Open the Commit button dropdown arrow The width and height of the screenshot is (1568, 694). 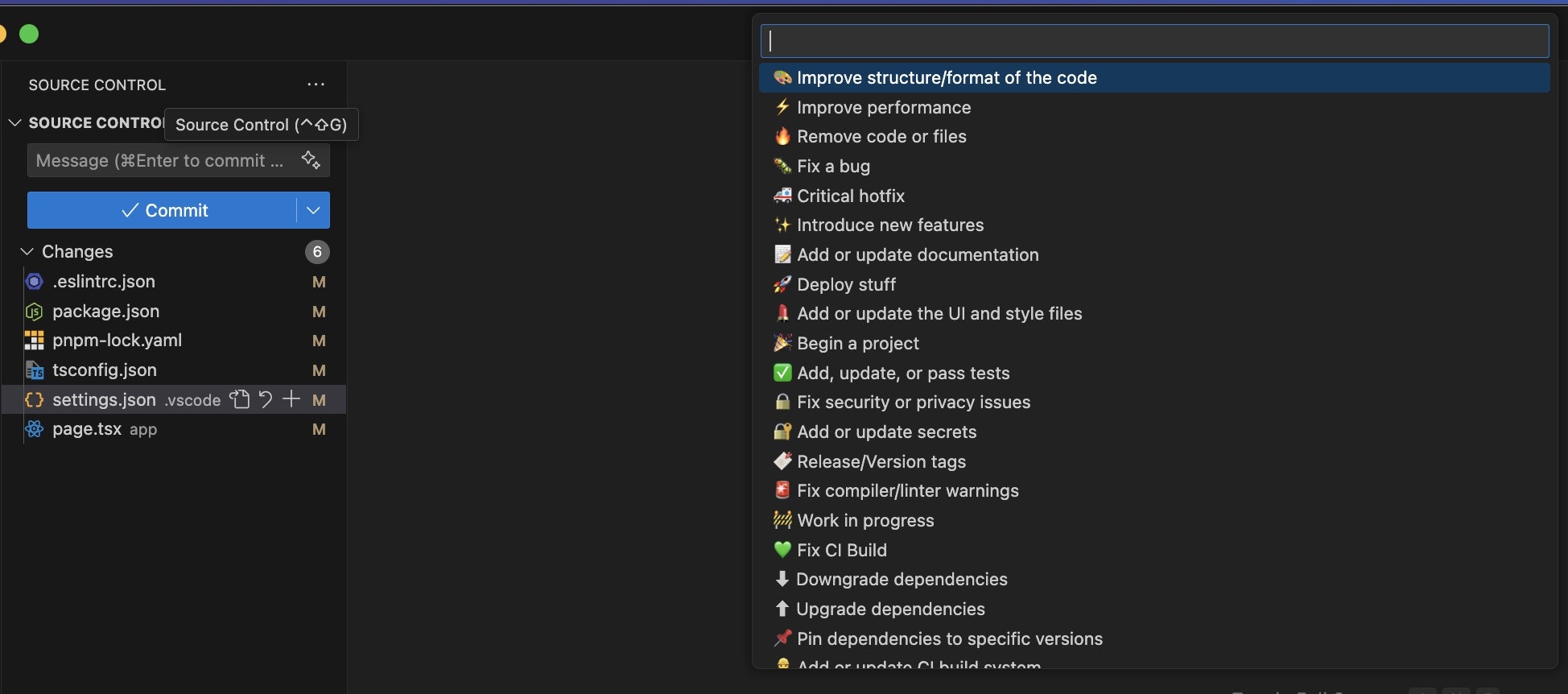(x=313, y=210)
